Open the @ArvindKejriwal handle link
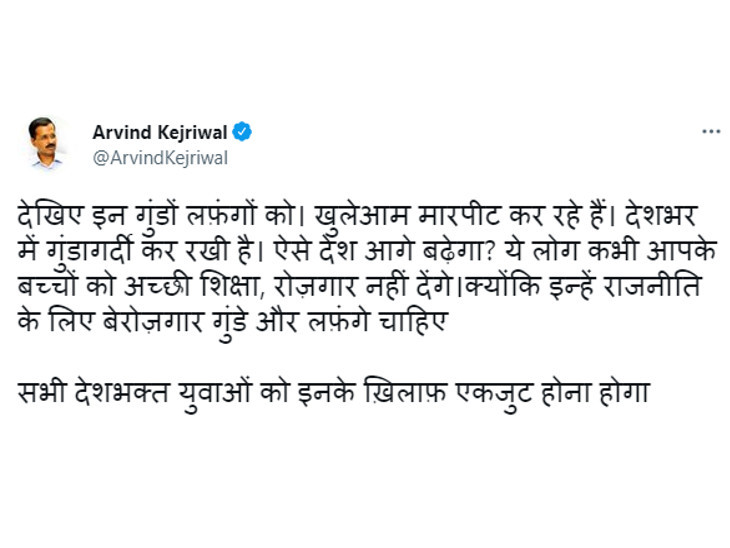 tap(160, 157)
